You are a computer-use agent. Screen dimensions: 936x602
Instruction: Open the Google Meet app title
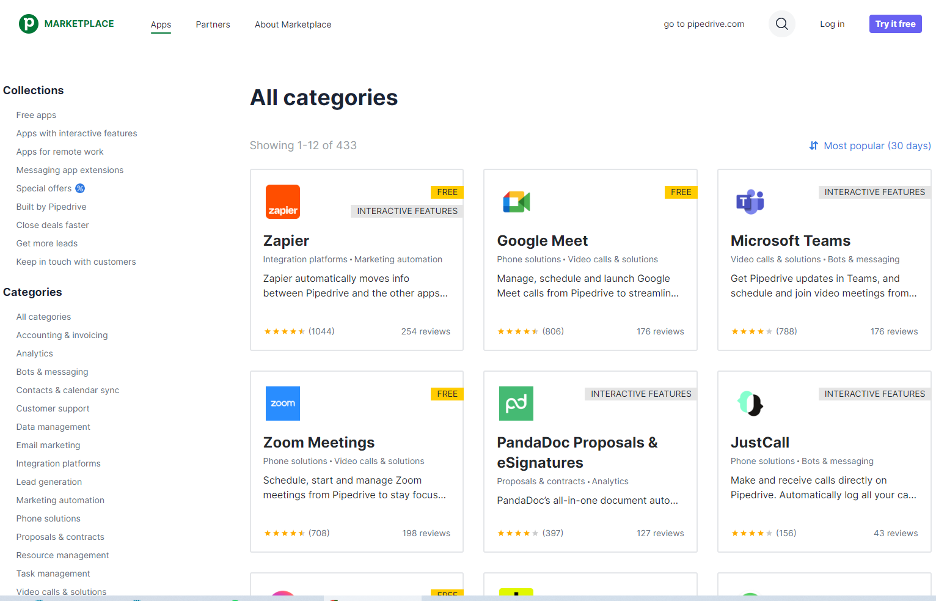pyautogui.click(x=542, y=241)
